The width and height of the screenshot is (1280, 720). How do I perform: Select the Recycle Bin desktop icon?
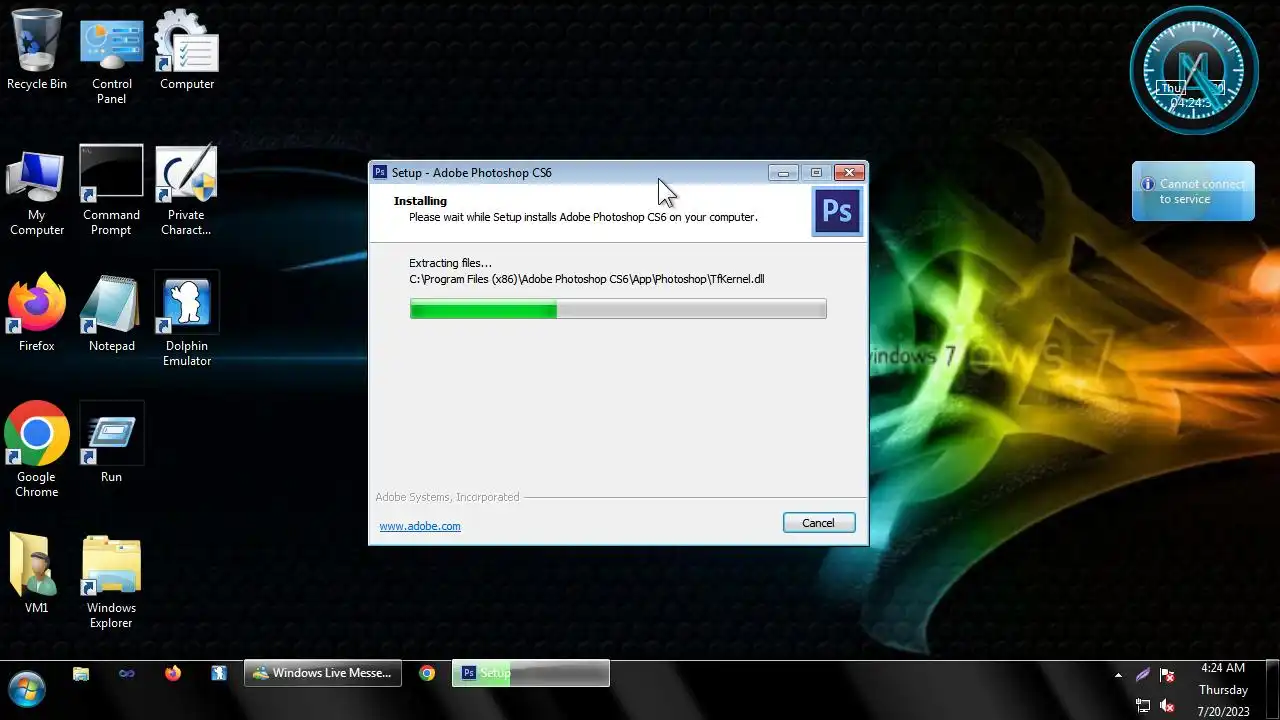37,50
